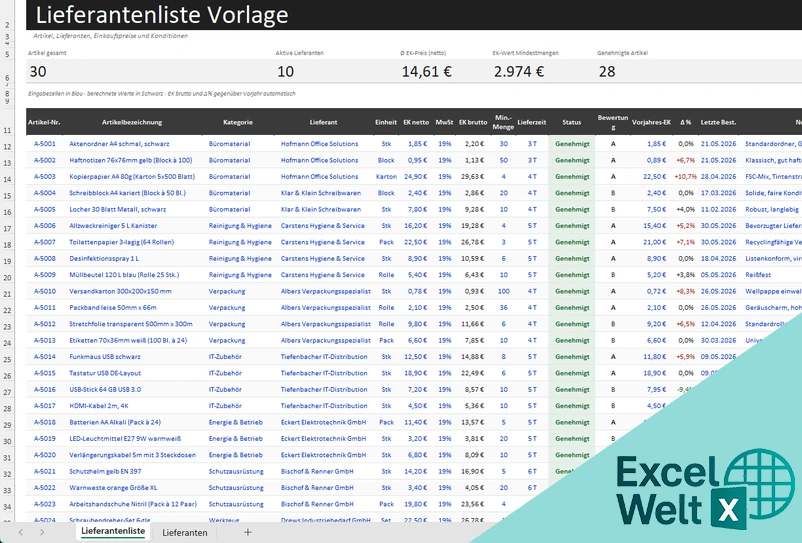Select the date 17.03.2026
Image resolution: width=802 pixels, height=543 pixels.
pos(718,193)
